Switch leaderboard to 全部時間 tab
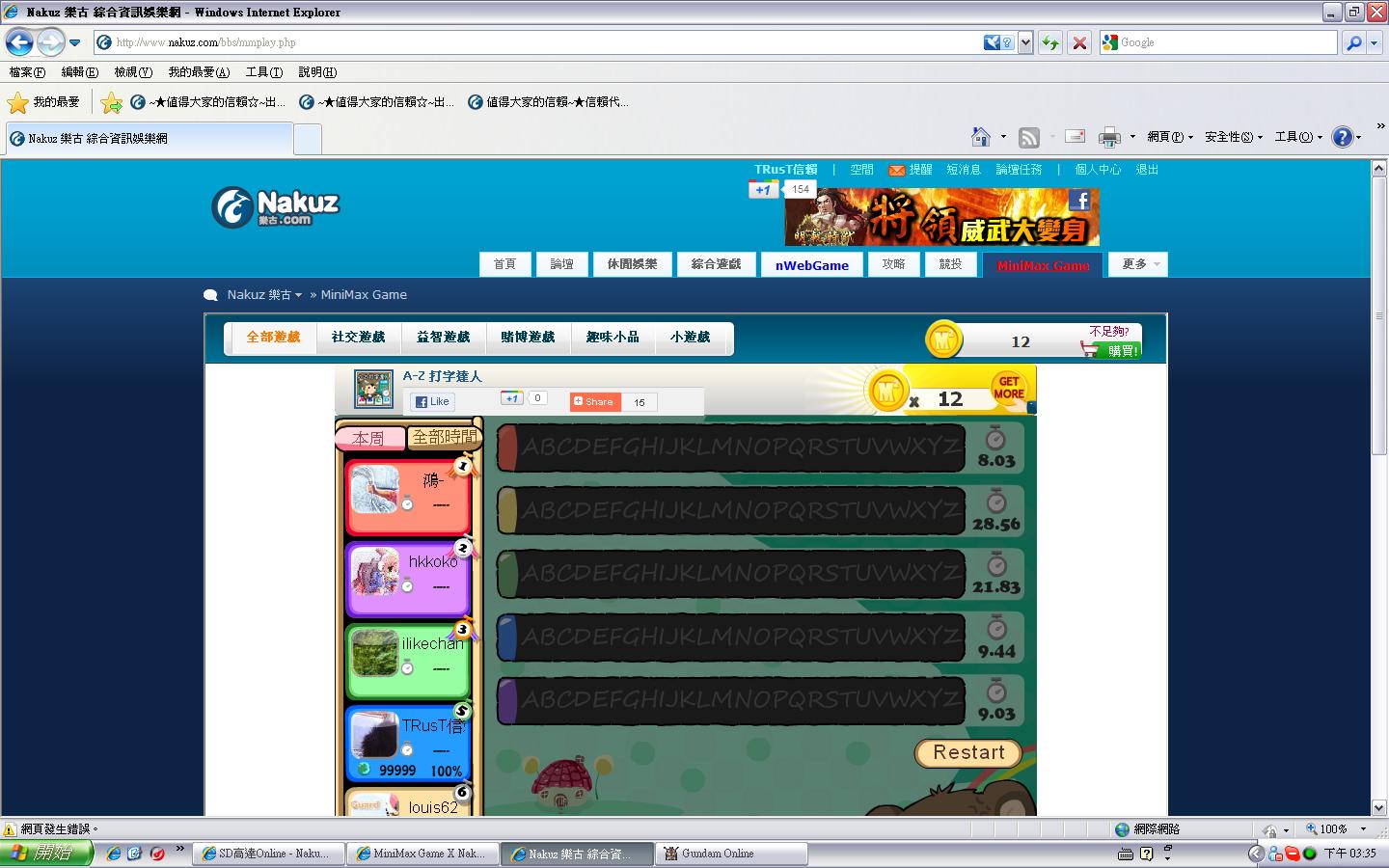This screenshot has width=1389, height=868. coord(444,438)
